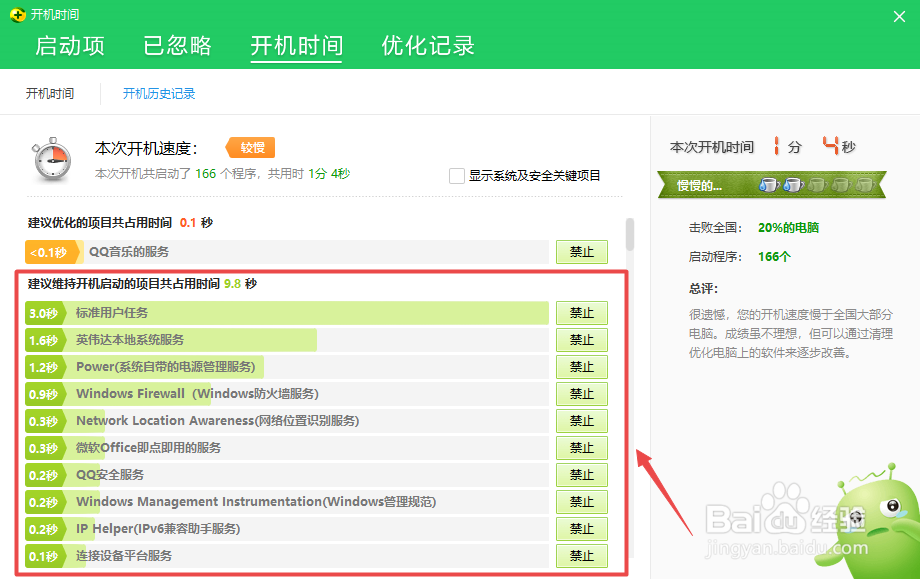Click 禁止 for Network Location Awareness
This screenshot has width=920, height=580.
(581, 420)
